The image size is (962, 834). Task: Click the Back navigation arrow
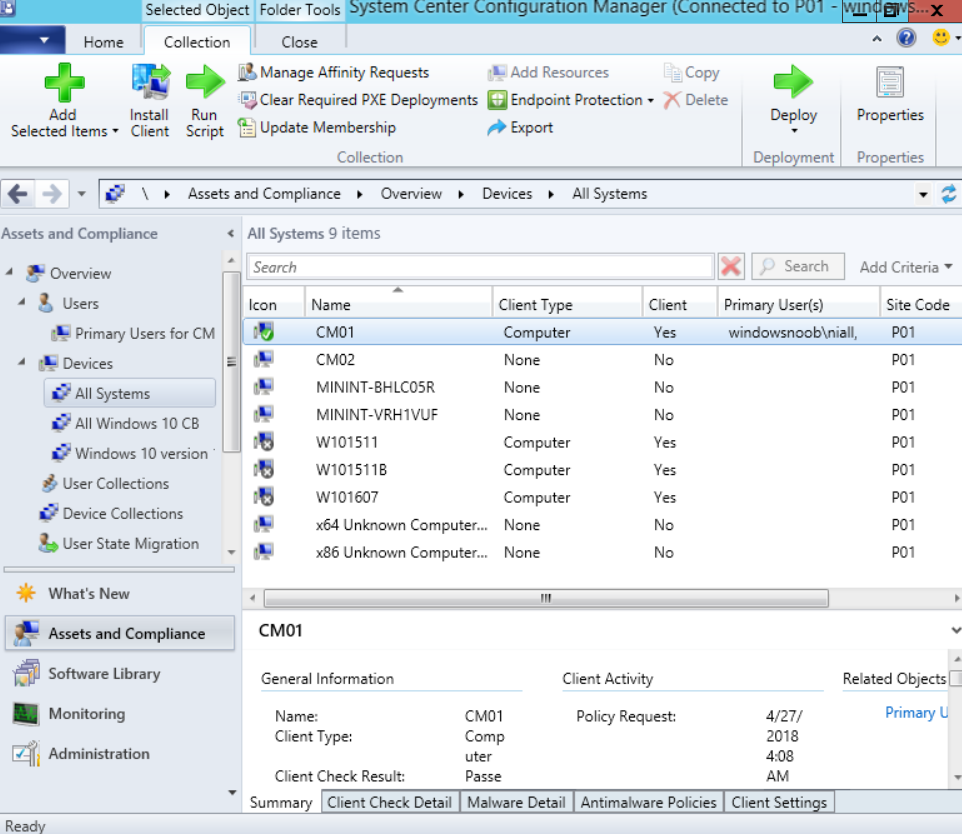[18, 195]
